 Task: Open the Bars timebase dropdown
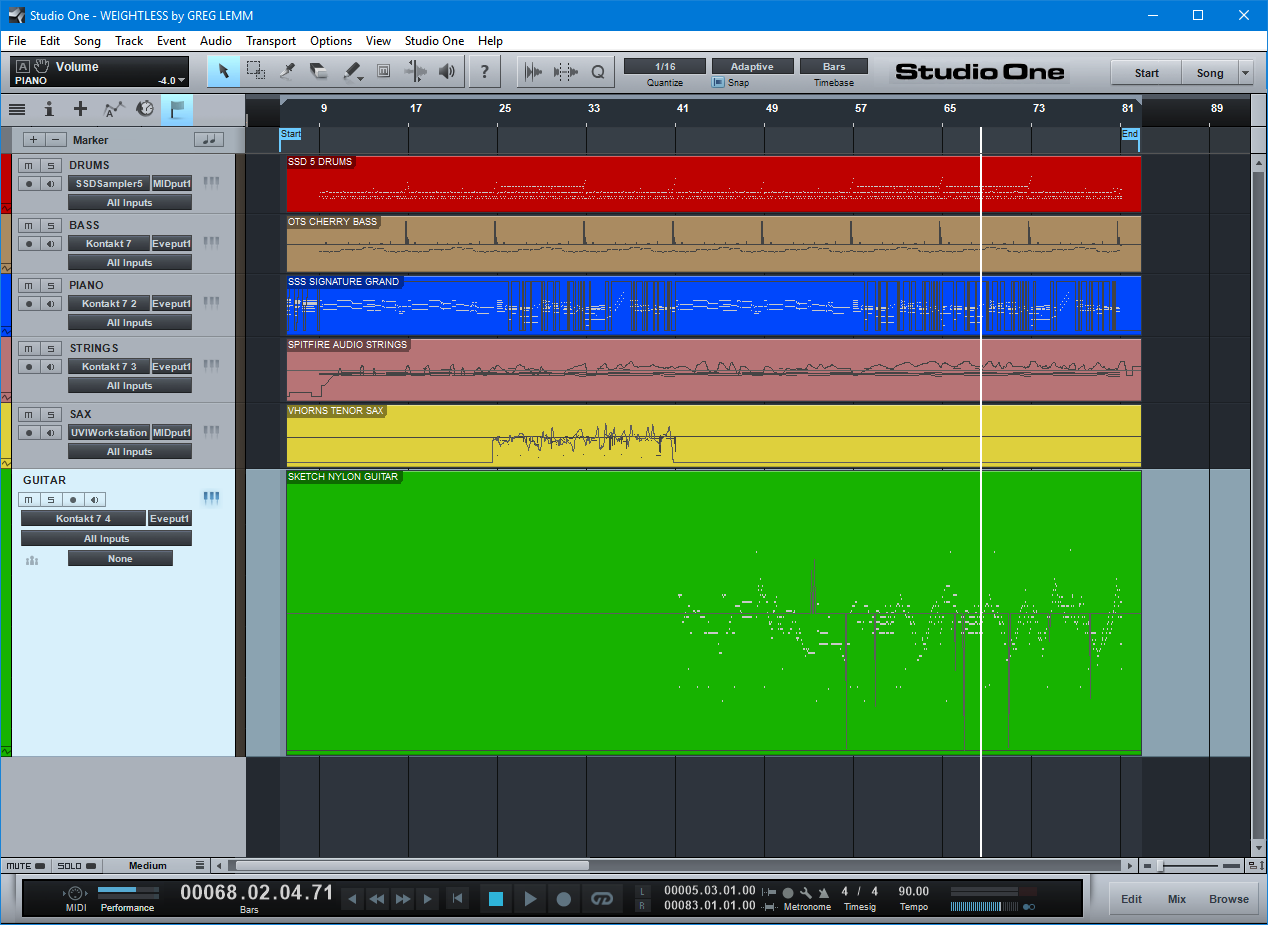pos(834,66)
